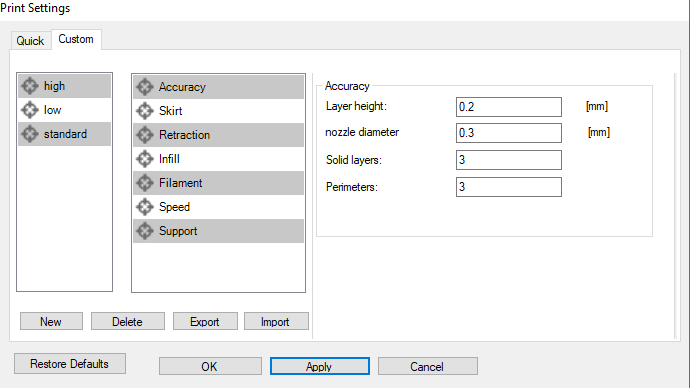Click the gear icon next to Infill
The height and width of the screenshot is (388, 690).
[145, 159]
